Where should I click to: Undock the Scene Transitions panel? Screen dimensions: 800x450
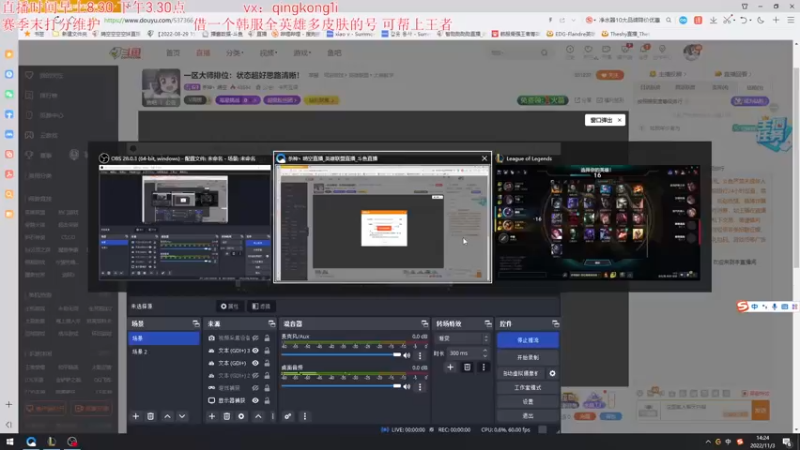[x=488, y=323]
